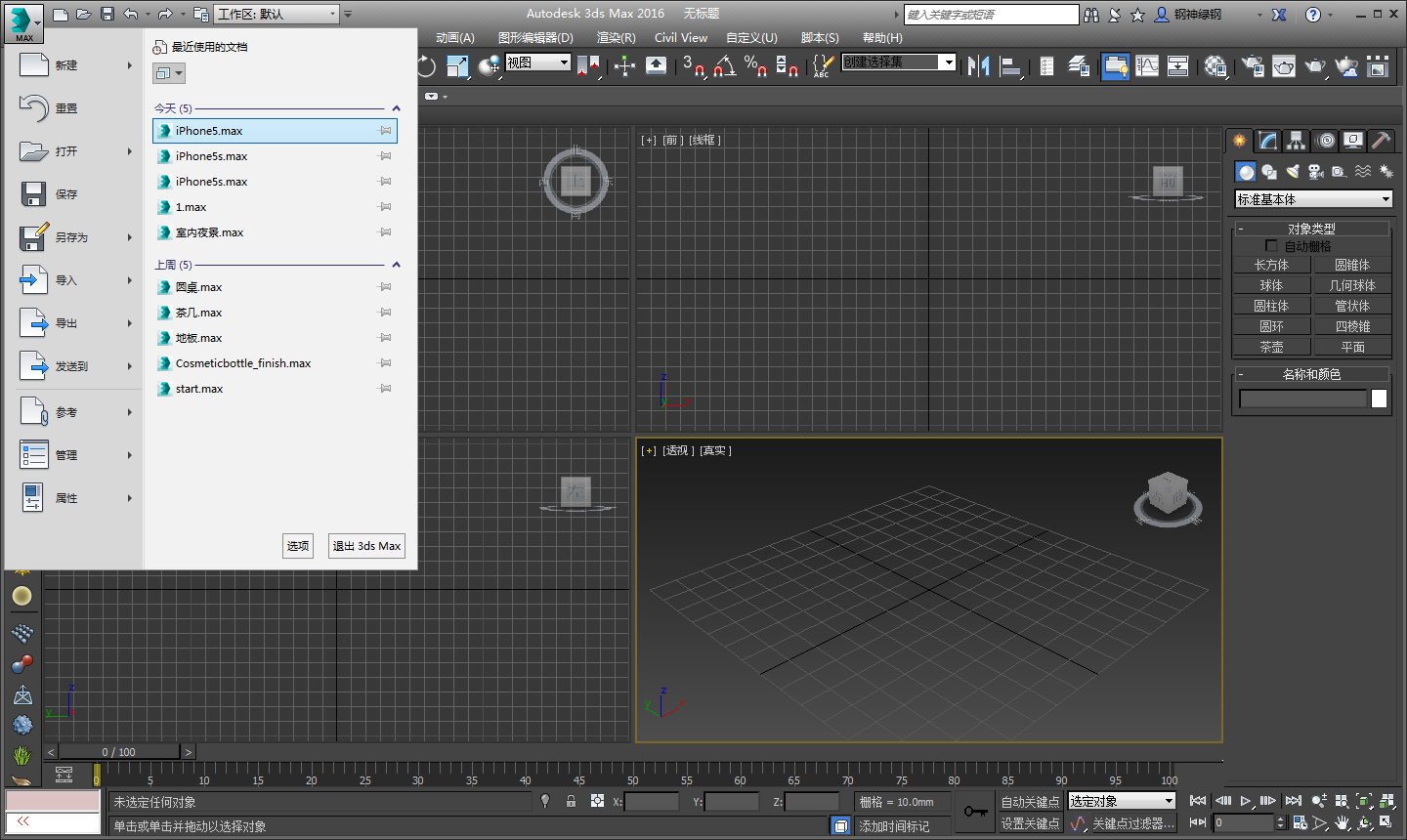Open the Utilities hammer tab
Viewport: 1407px width, 840px height.
[1381, 141]
